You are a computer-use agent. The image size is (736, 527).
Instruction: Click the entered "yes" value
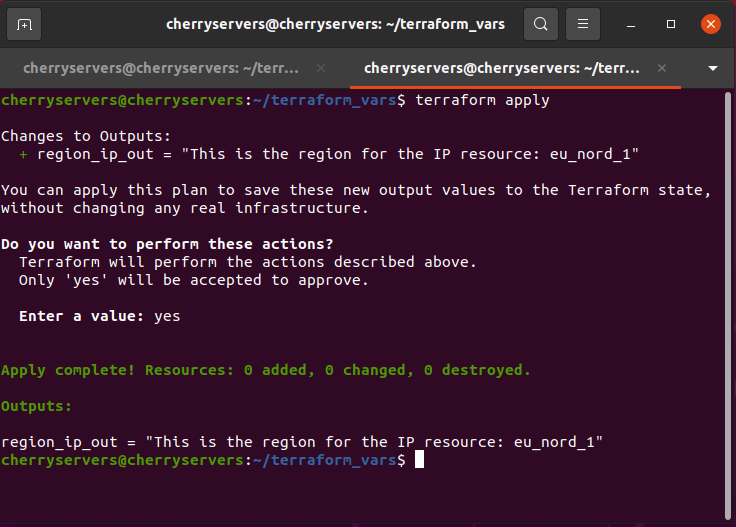167,316
